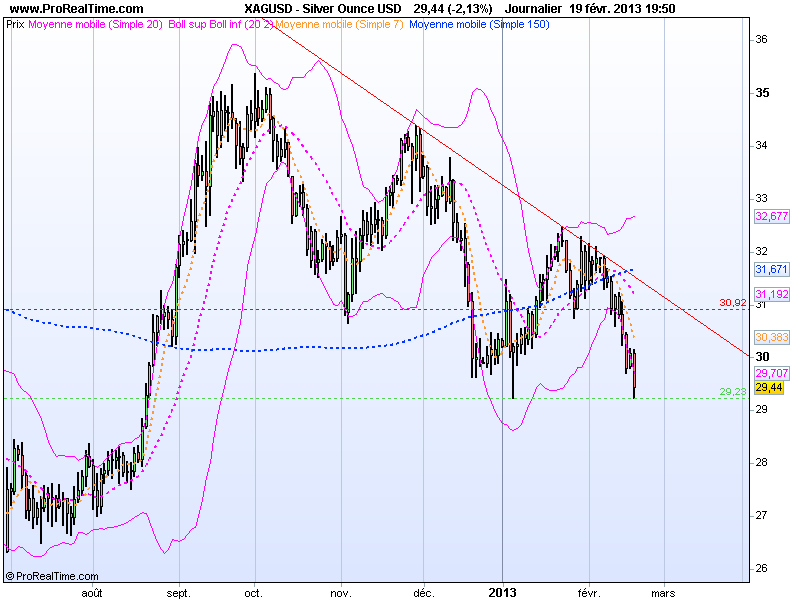Select Moyenne mobile (Simple 150) legend entry
The image size is (800, 600).
tap(479, 24)
